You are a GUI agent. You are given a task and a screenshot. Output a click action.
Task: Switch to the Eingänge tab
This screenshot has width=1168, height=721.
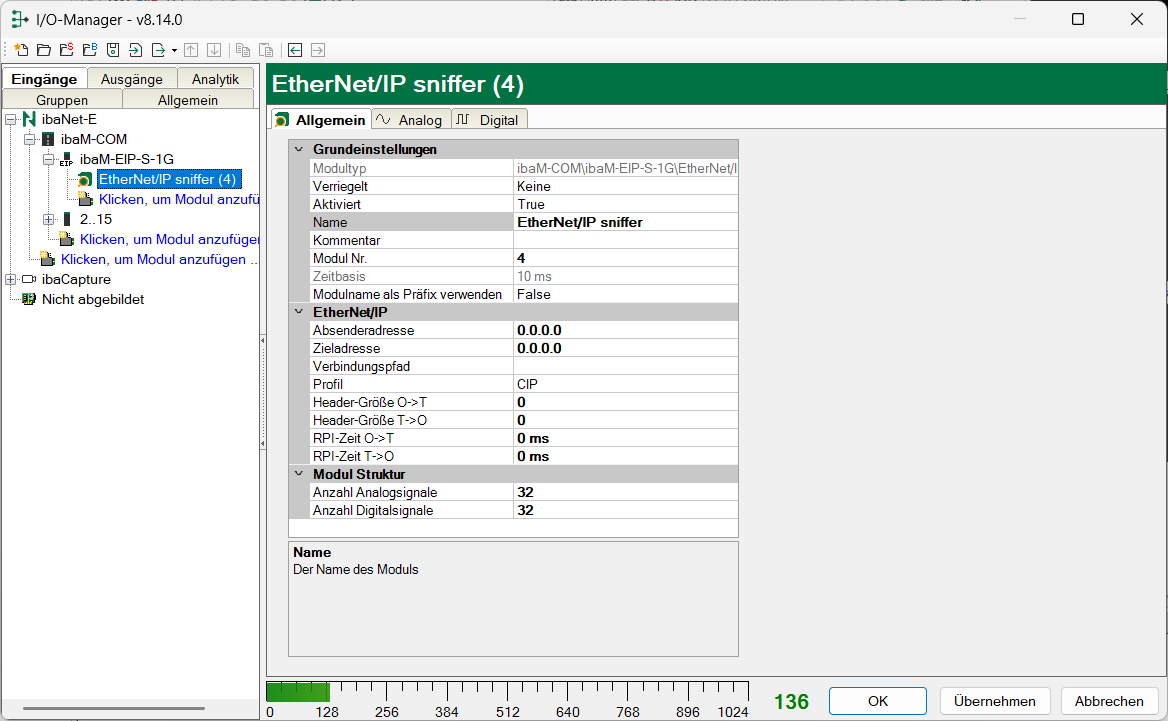45,79
